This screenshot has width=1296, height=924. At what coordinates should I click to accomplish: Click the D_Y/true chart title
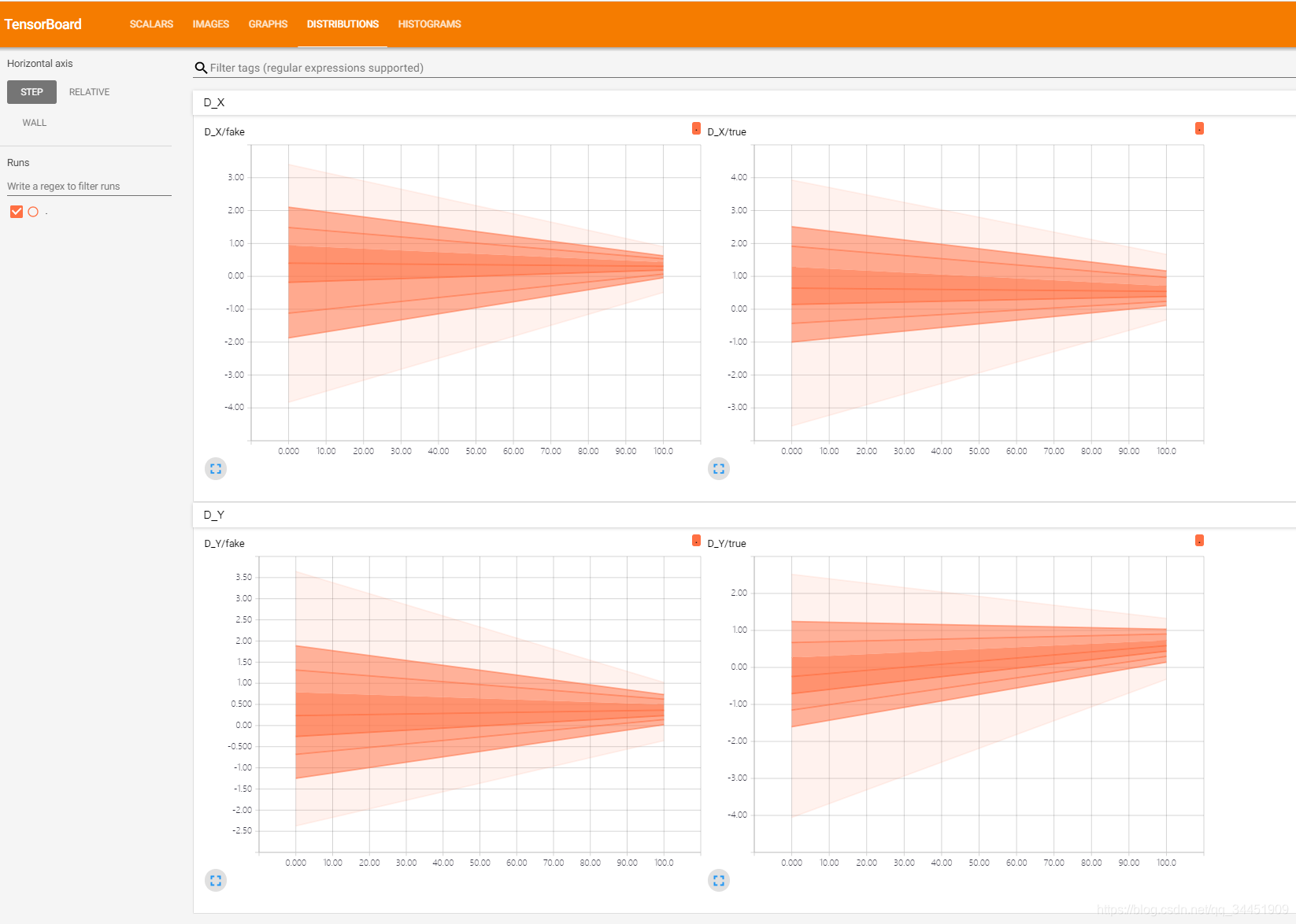[x=727, y=544]
